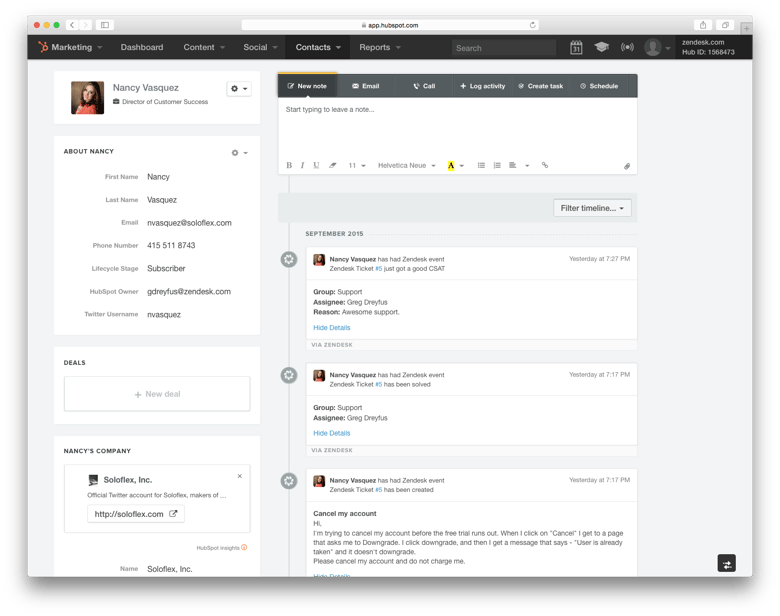Open gear dropdown next to Nancy Vasquez
780x616 pixels.
239,89
